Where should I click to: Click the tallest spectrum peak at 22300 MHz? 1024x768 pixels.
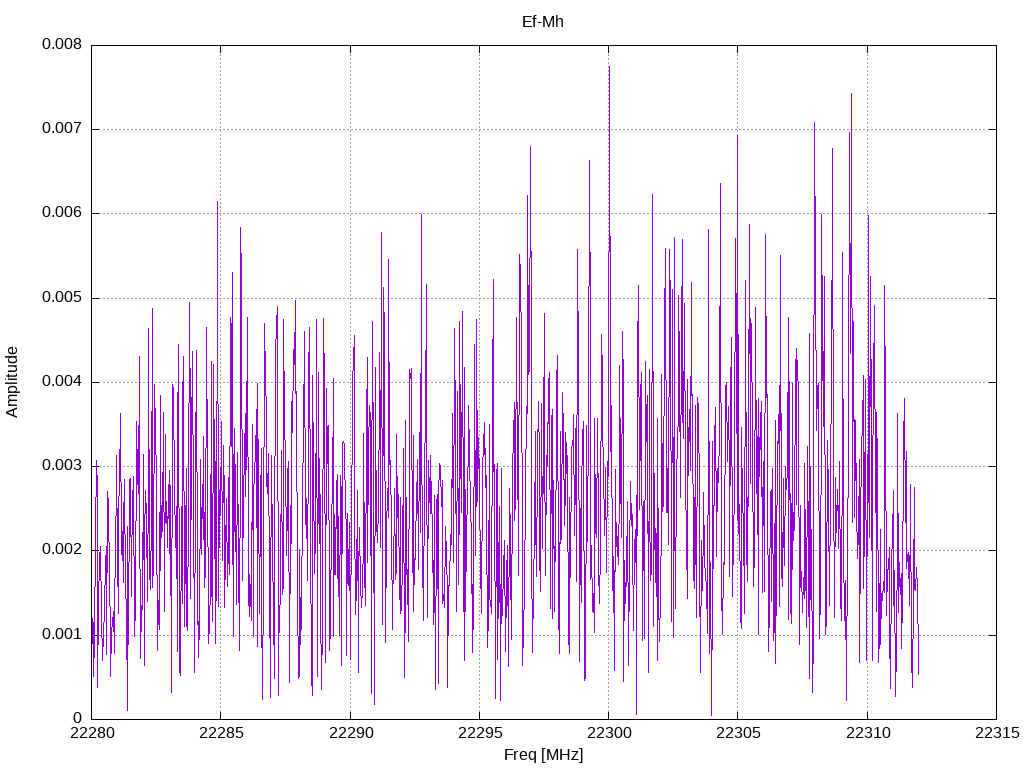pyautogui.click(x=609, y=68)
